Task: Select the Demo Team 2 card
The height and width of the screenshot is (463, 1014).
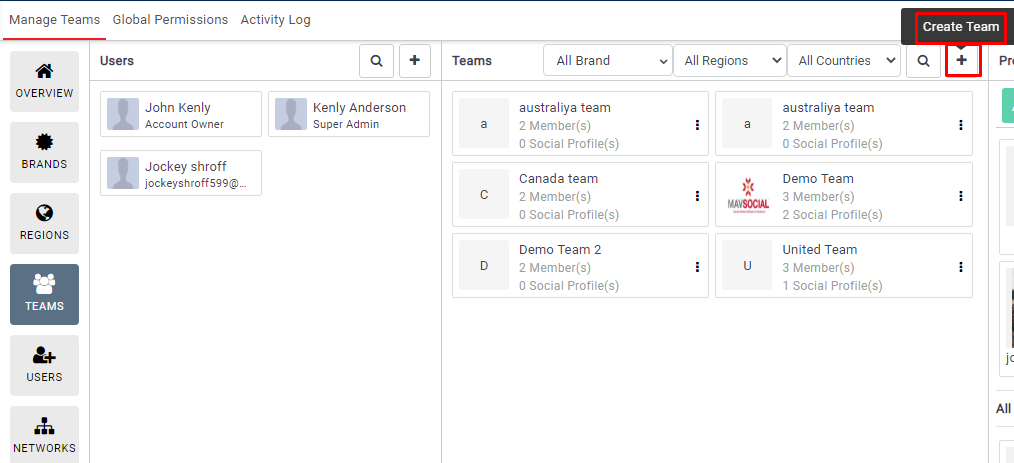Action: [578, 267]
